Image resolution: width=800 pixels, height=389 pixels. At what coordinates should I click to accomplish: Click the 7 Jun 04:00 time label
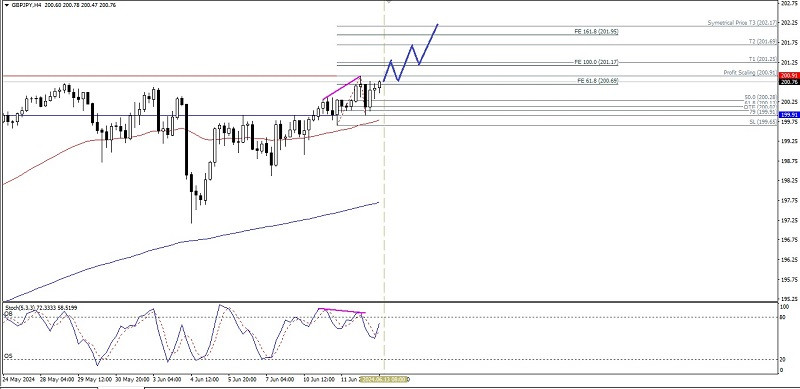280,380
